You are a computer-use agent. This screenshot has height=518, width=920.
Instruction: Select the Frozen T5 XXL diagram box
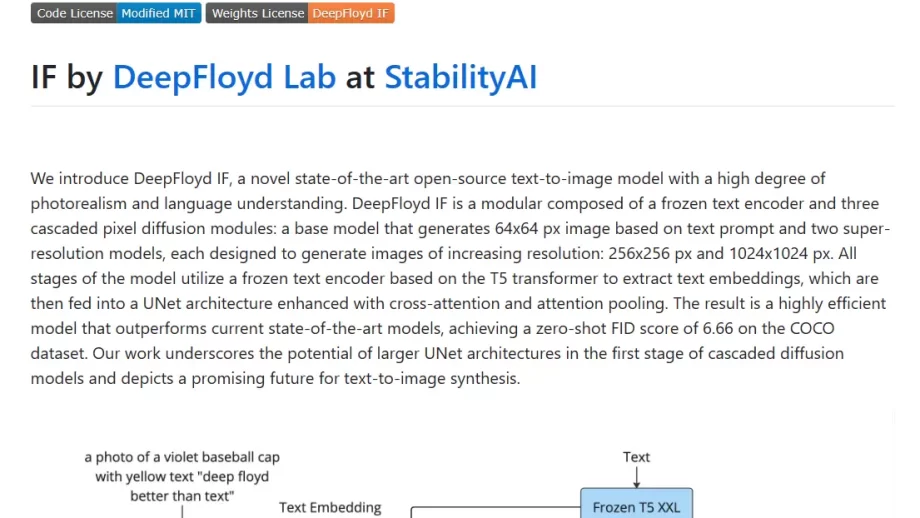637,504
